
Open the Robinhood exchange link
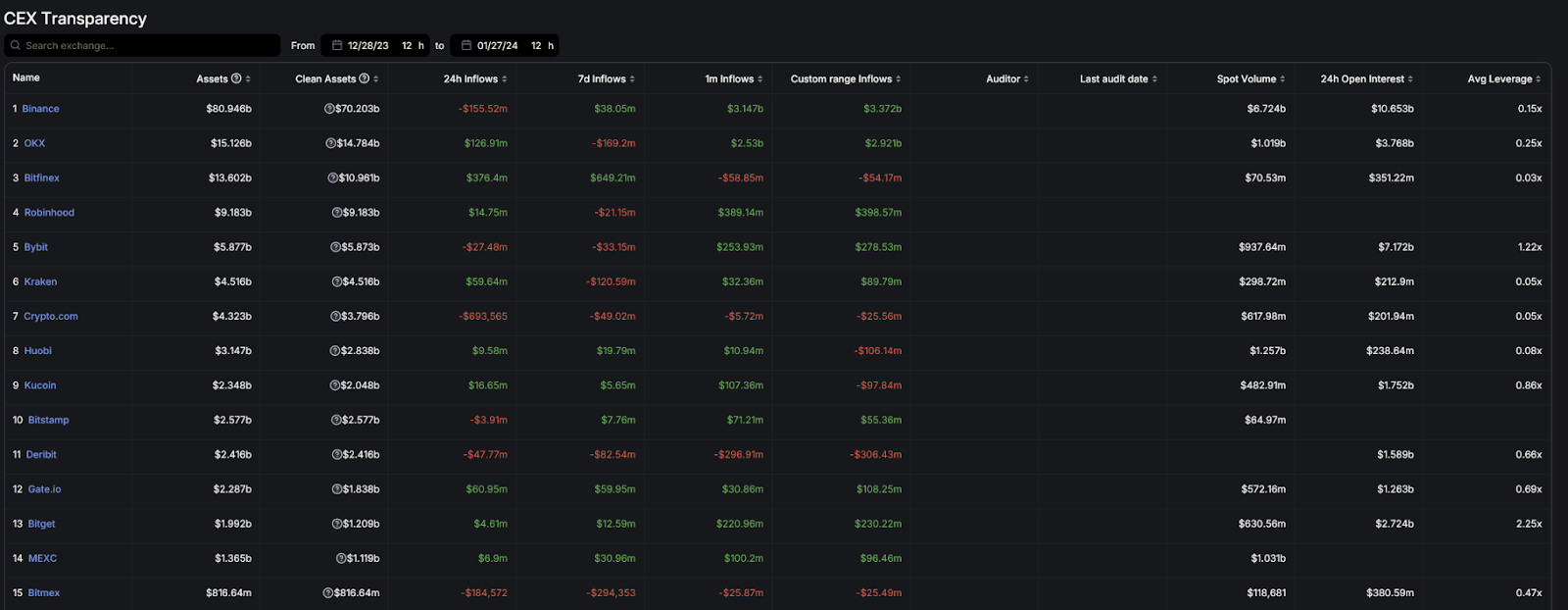(49, 213)
